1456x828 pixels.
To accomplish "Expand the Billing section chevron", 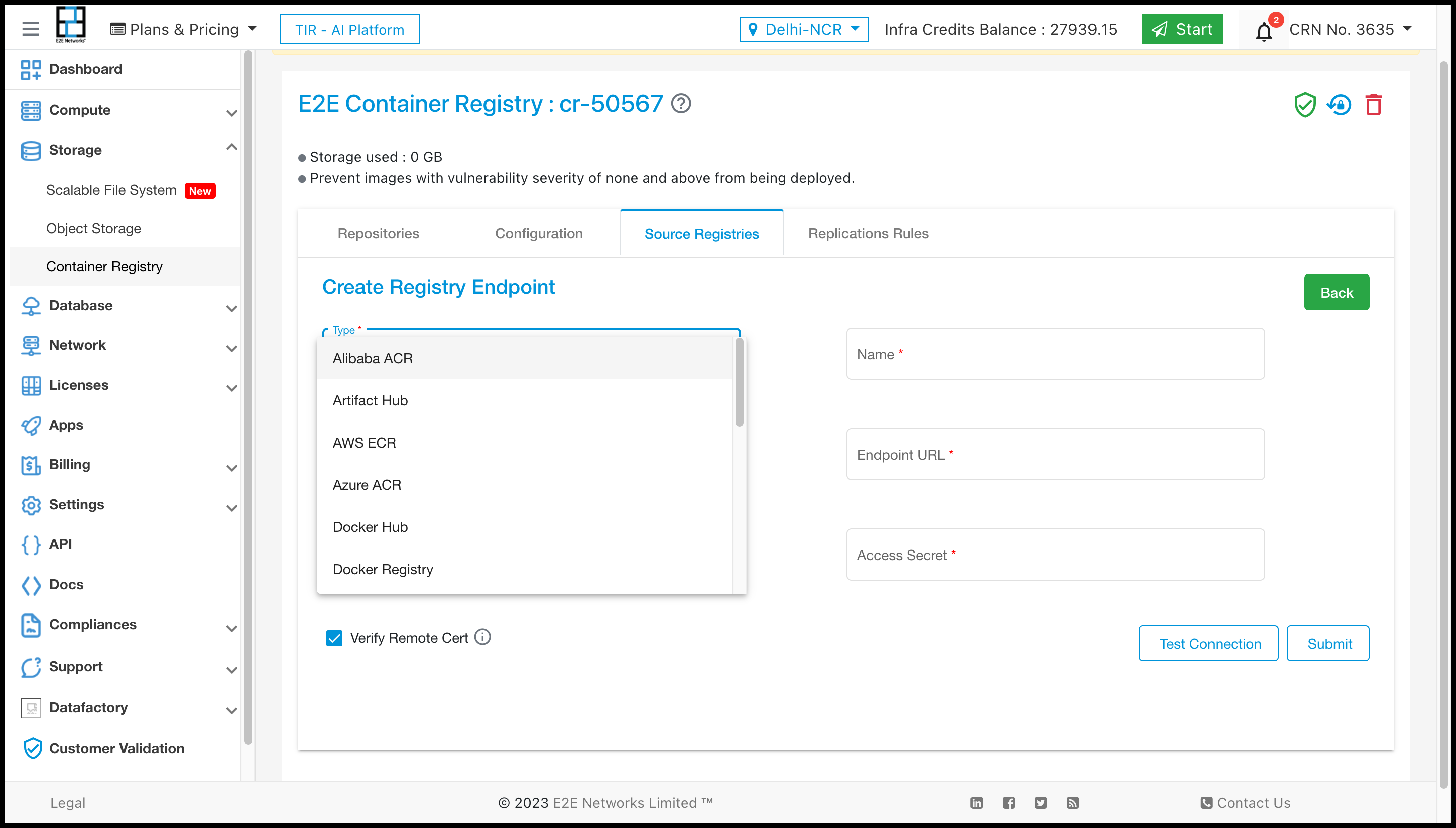I will pyautogui.click(x=231, y=468).
